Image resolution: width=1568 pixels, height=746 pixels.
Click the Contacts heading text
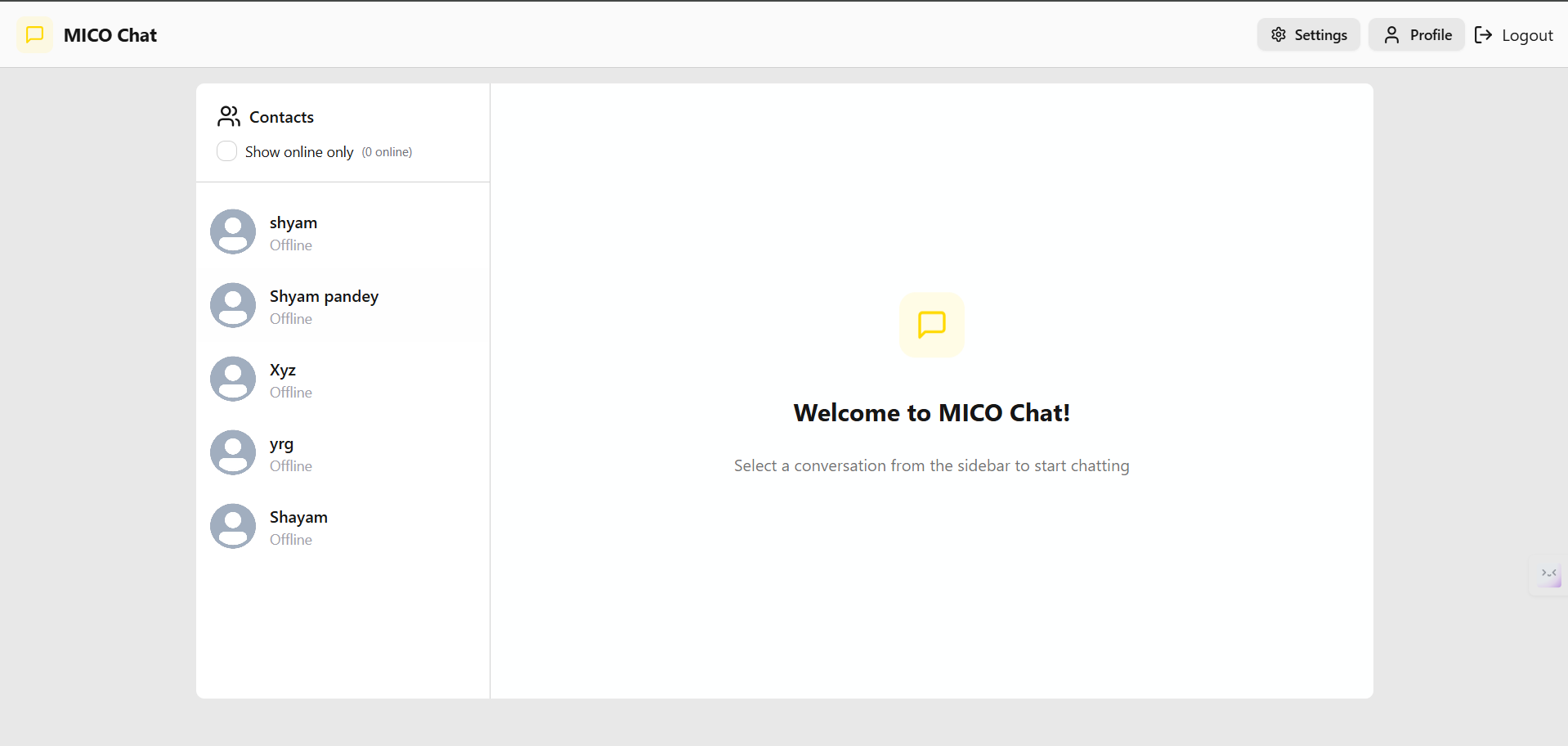[x=281, y=117]
